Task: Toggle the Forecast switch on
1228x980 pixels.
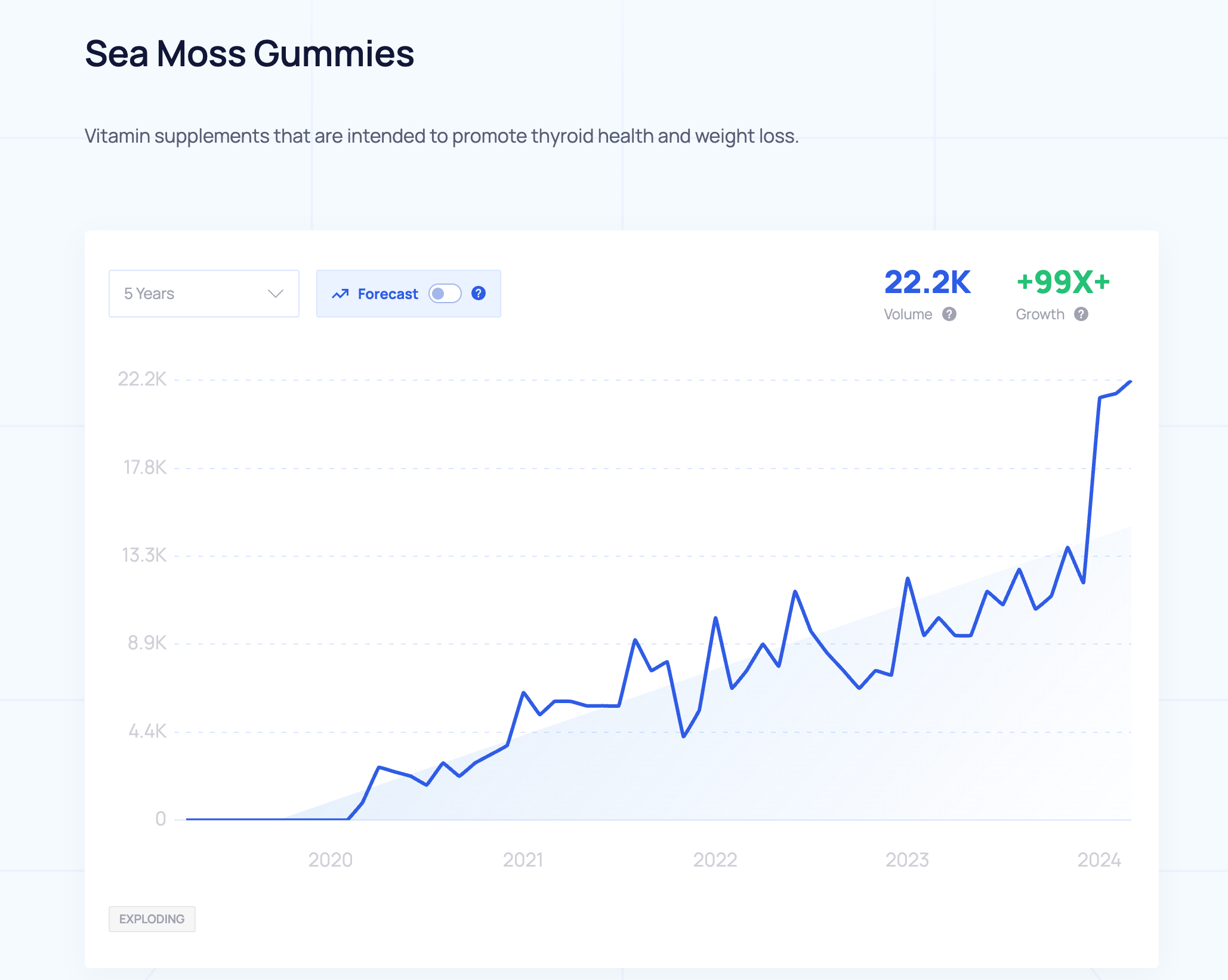Action: 445,293
